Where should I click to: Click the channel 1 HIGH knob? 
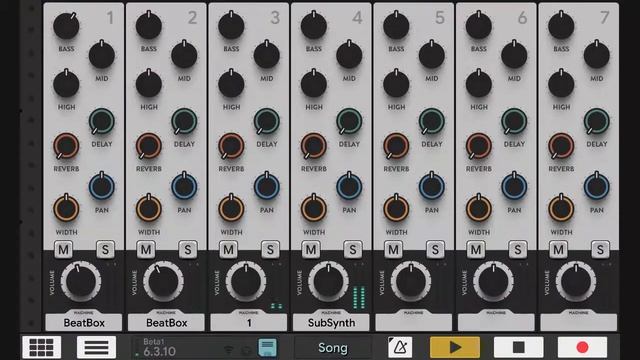pyautogui.click(x=66, y=84)
